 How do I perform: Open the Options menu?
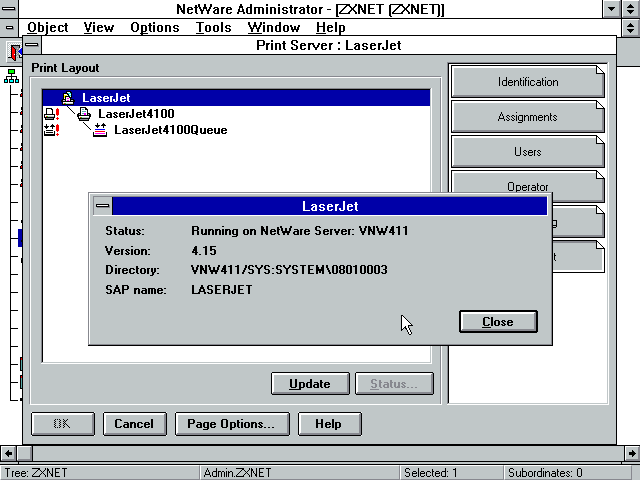click(x=155, y=27)
